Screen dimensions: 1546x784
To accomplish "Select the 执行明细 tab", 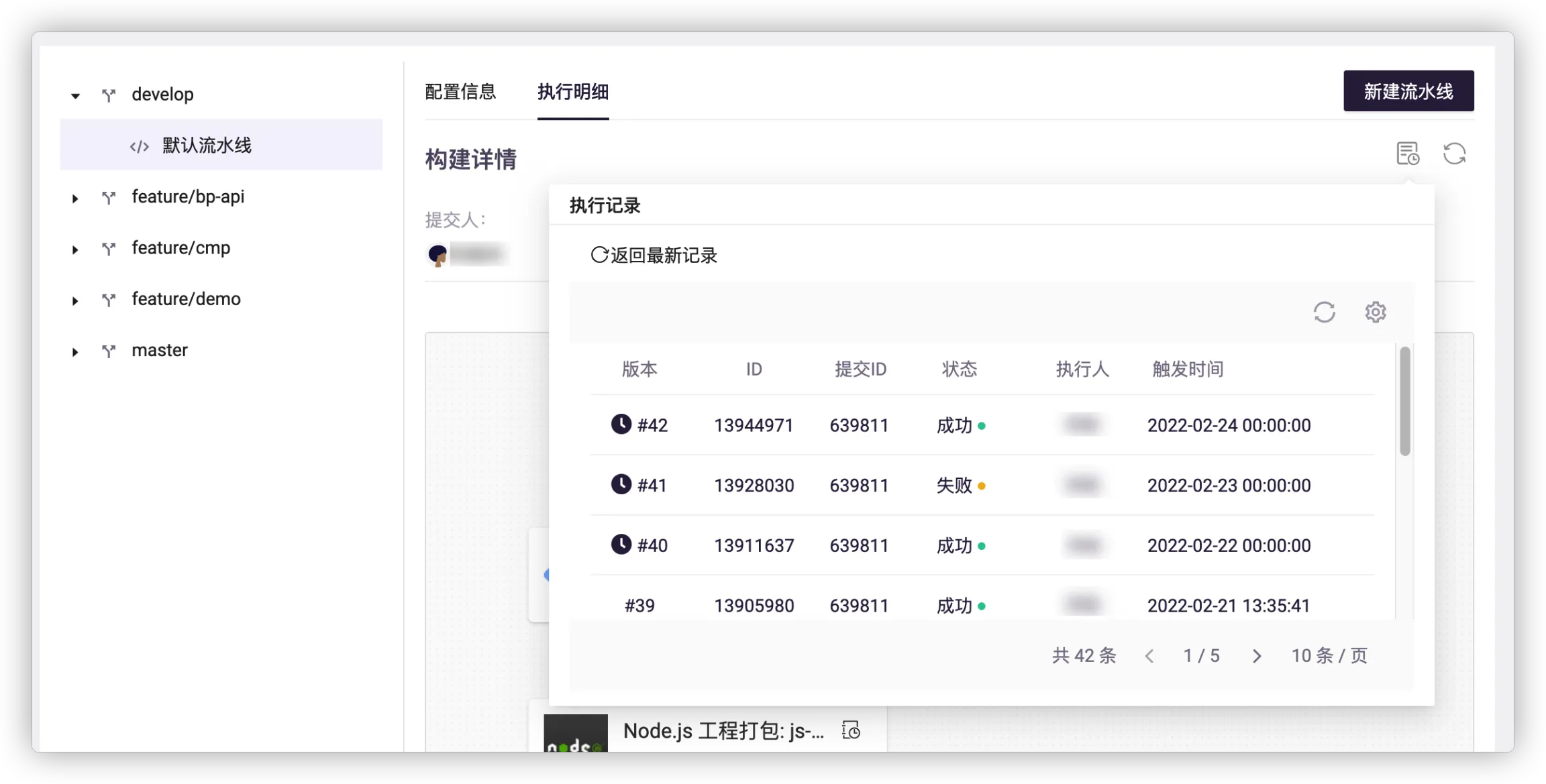I will (572, 92).
